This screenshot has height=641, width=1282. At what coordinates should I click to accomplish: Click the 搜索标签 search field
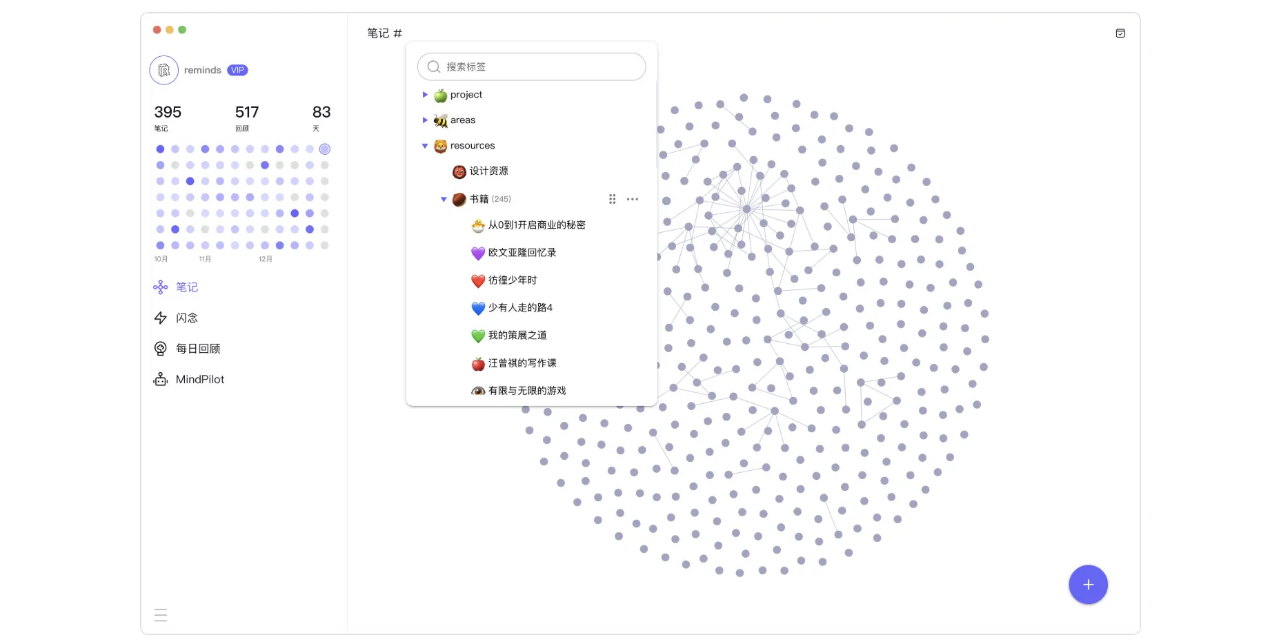[531, 66]
